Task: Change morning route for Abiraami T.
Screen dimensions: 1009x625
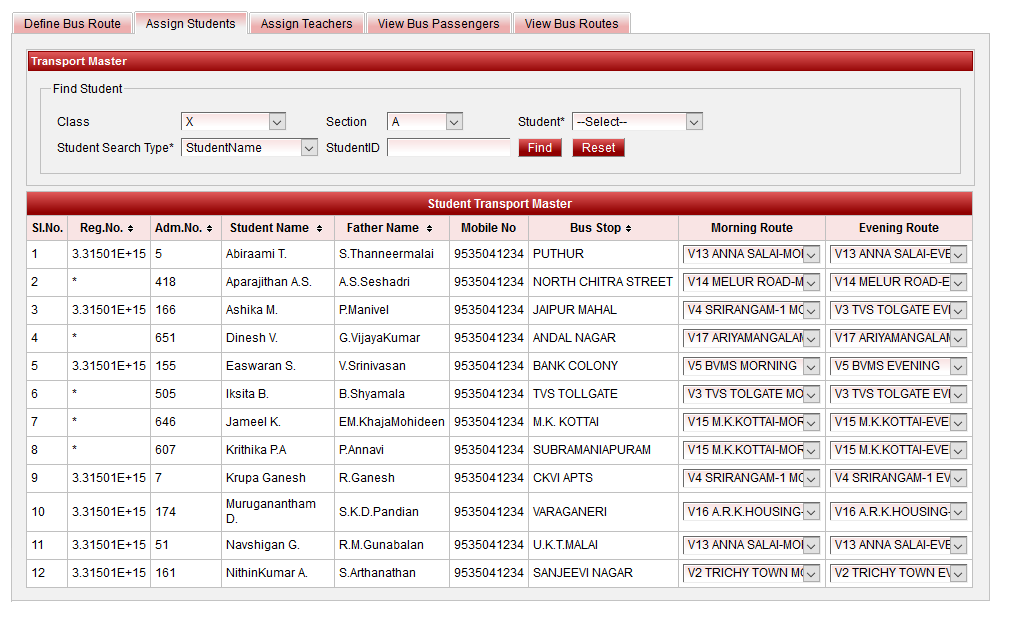Action: [x=752, y=255]
